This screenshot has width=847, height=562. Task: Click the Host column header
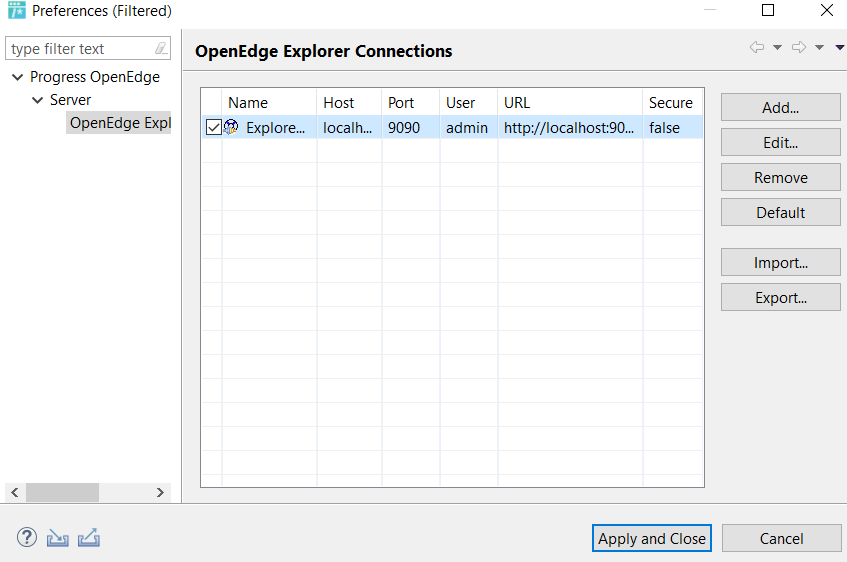pos(349,102)
